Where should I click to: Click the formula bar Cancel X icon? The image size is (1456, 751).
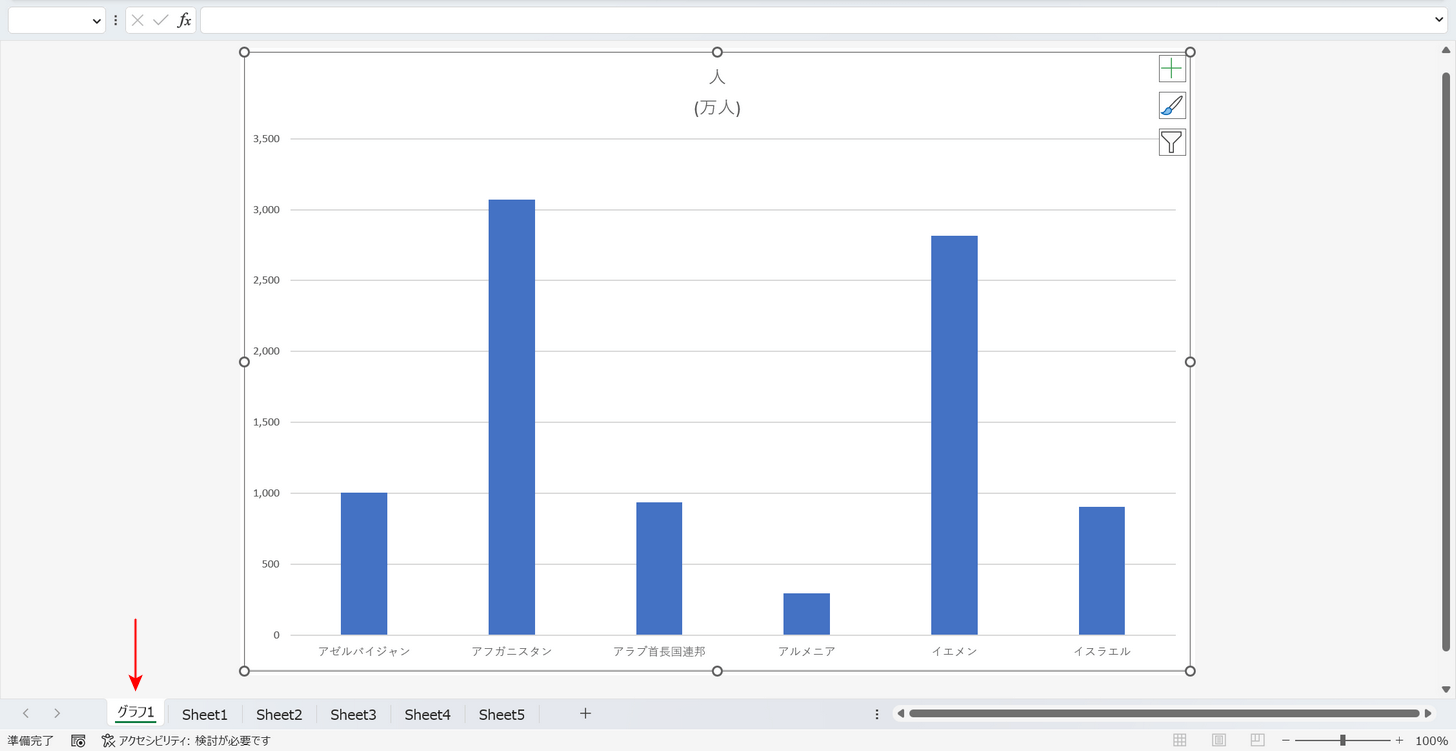(x=138, y=20)
